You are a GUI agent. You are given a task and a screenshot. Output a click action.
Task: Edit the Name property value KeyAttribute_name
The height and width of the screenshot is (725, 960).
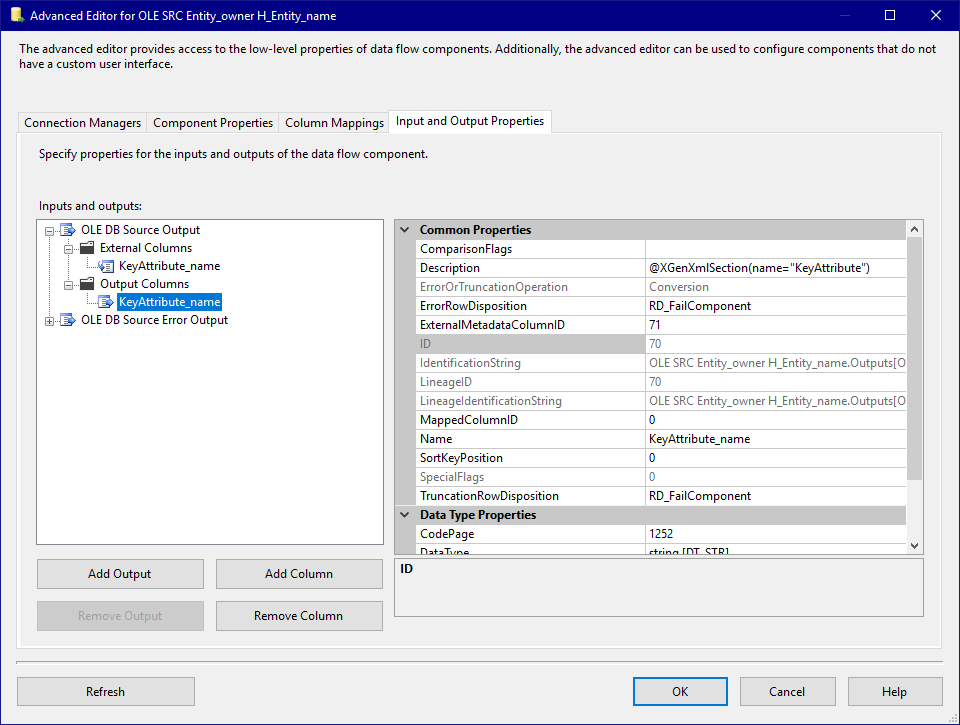tap(775, 439)
